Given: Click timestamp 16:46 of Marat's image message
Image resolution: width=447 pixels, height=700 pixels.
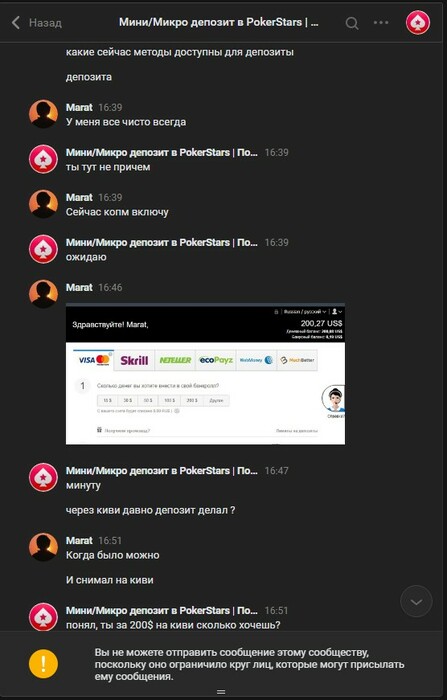Looking at the screenshot, I should click(x=110, y=288).
